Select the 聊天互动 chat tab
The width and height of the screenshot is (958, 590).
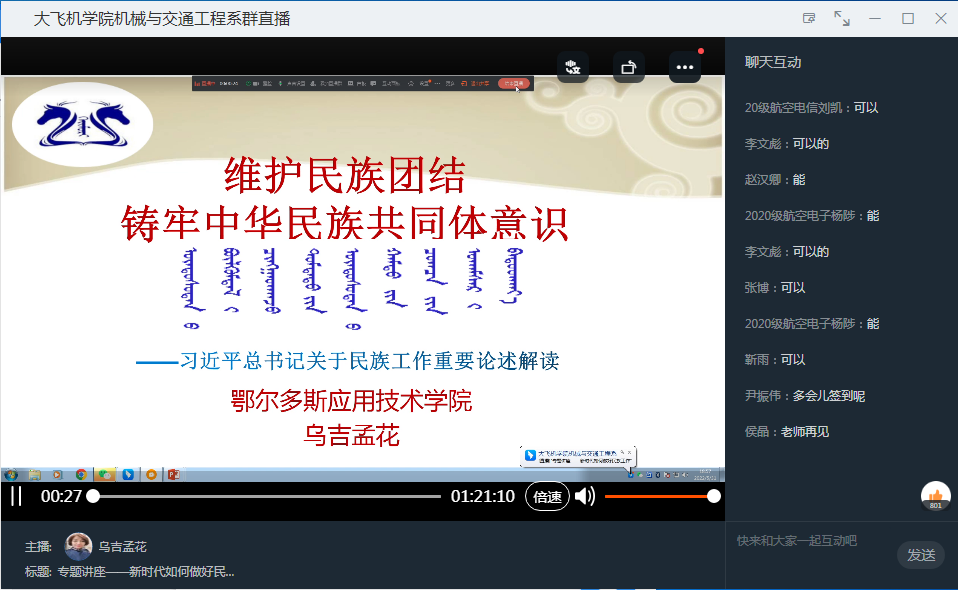point(773,62)
